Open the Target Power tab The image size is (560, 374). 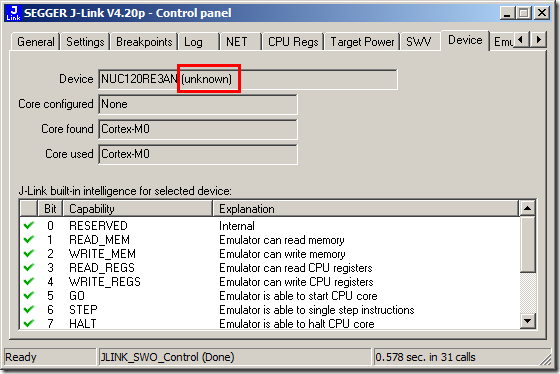(x=362, y=42)
